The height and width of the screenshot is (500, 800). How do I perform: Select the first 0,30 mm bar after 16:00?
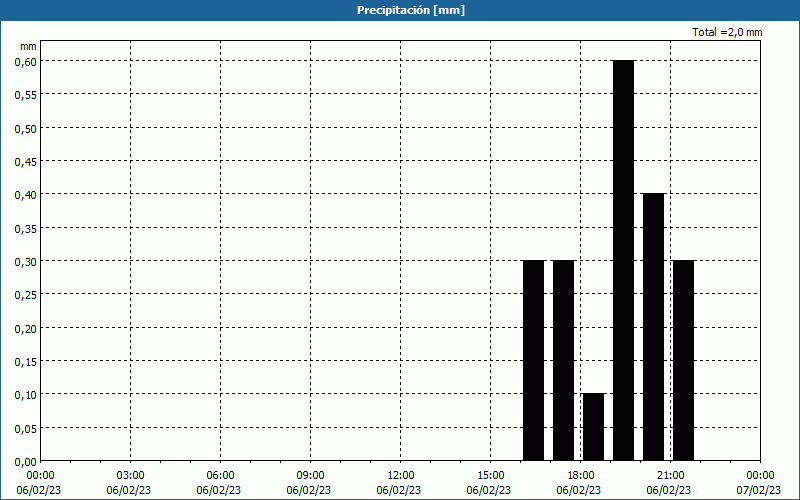(x=534, y=360)
